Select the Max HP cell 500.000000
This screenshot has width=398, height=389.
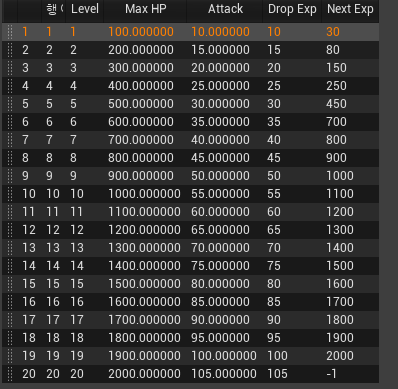point(141,104)
